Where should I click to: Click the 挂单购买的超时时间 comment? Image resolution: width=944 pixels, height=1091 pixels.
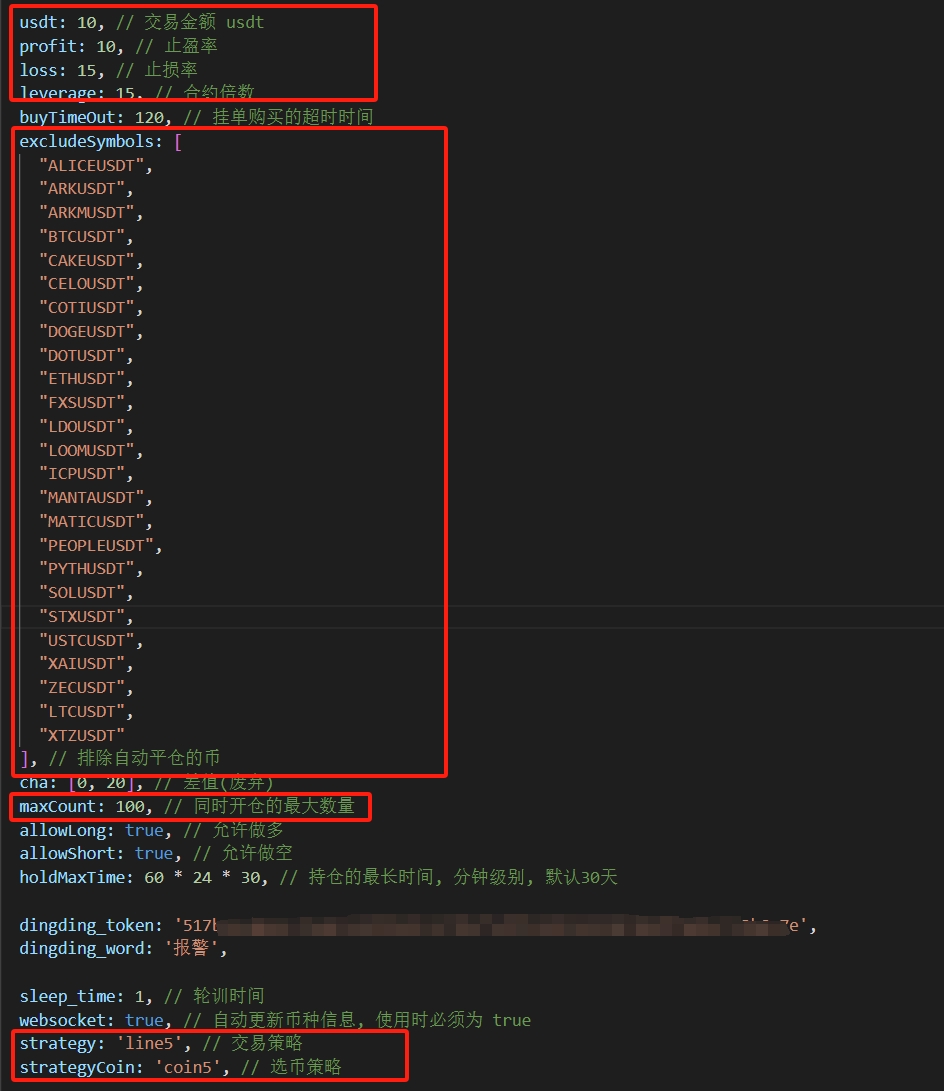point(278,117)
